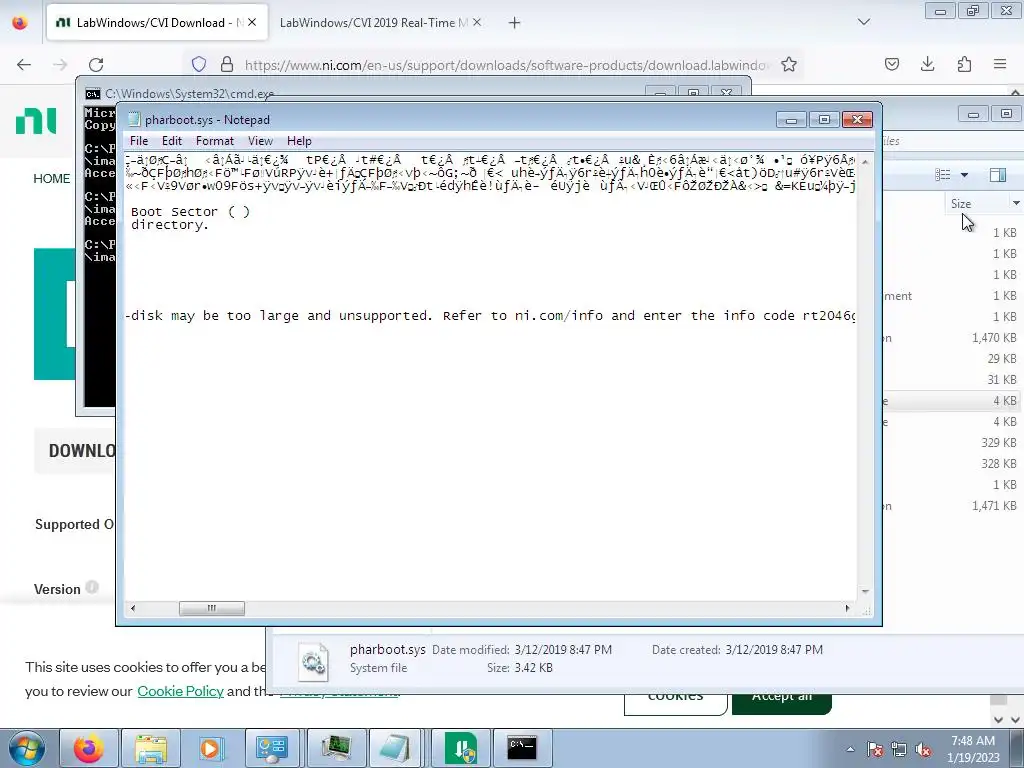Open Windows Explorer from the taskbar

[151, 748]
